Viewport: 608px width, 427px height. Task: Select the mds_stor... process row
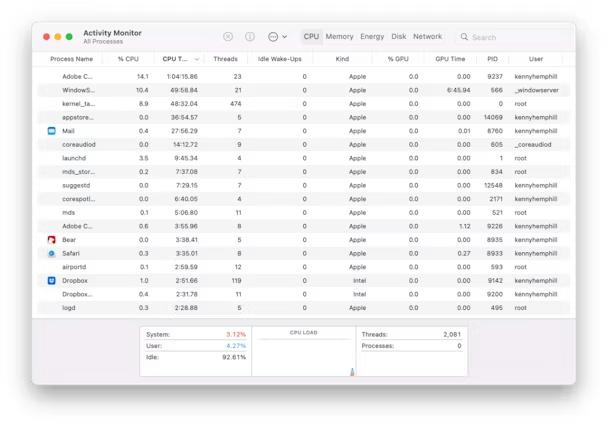click(x=304, y=171)
